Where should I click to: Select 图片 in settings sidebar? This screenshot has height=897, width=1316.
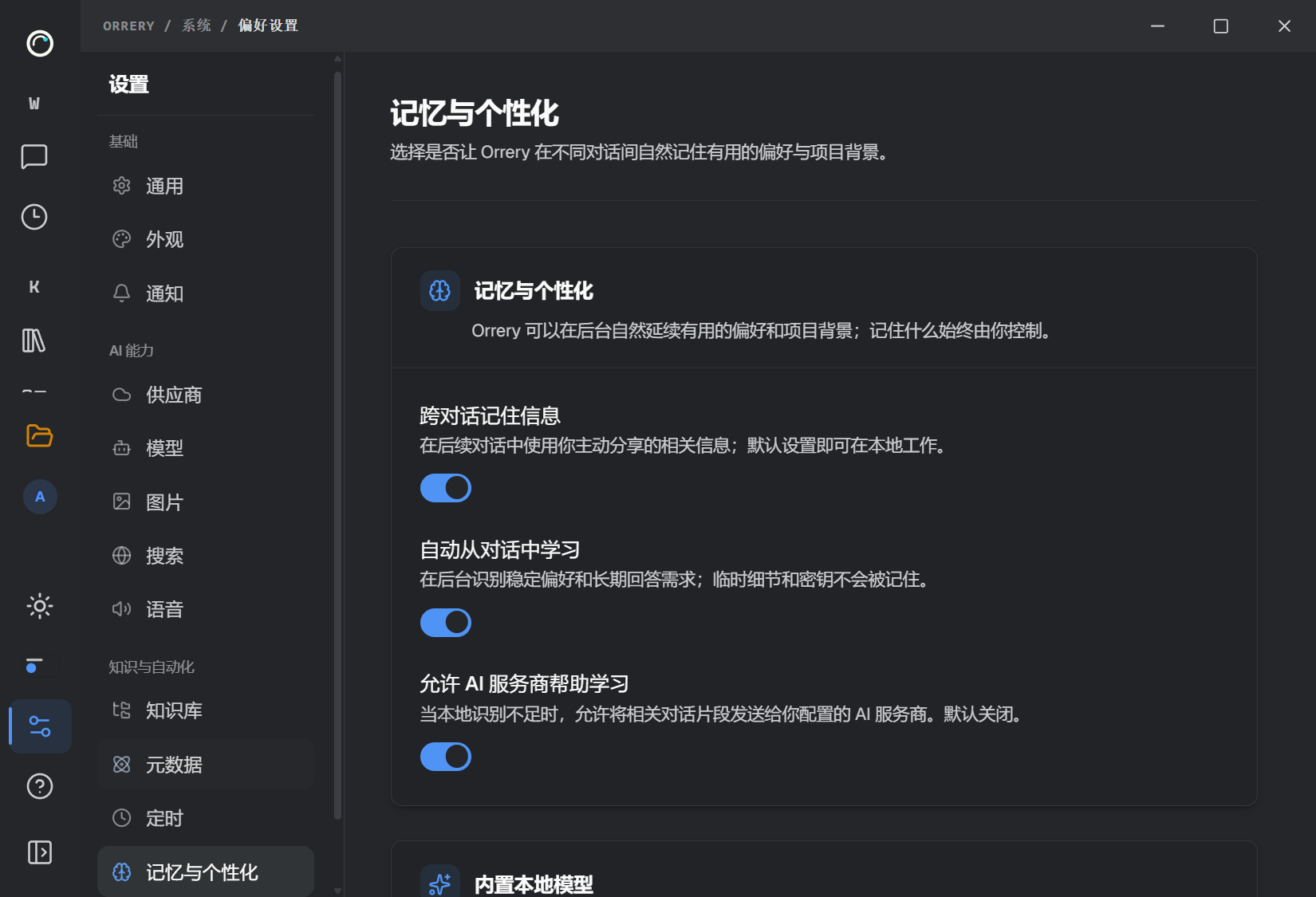(206, 502)
